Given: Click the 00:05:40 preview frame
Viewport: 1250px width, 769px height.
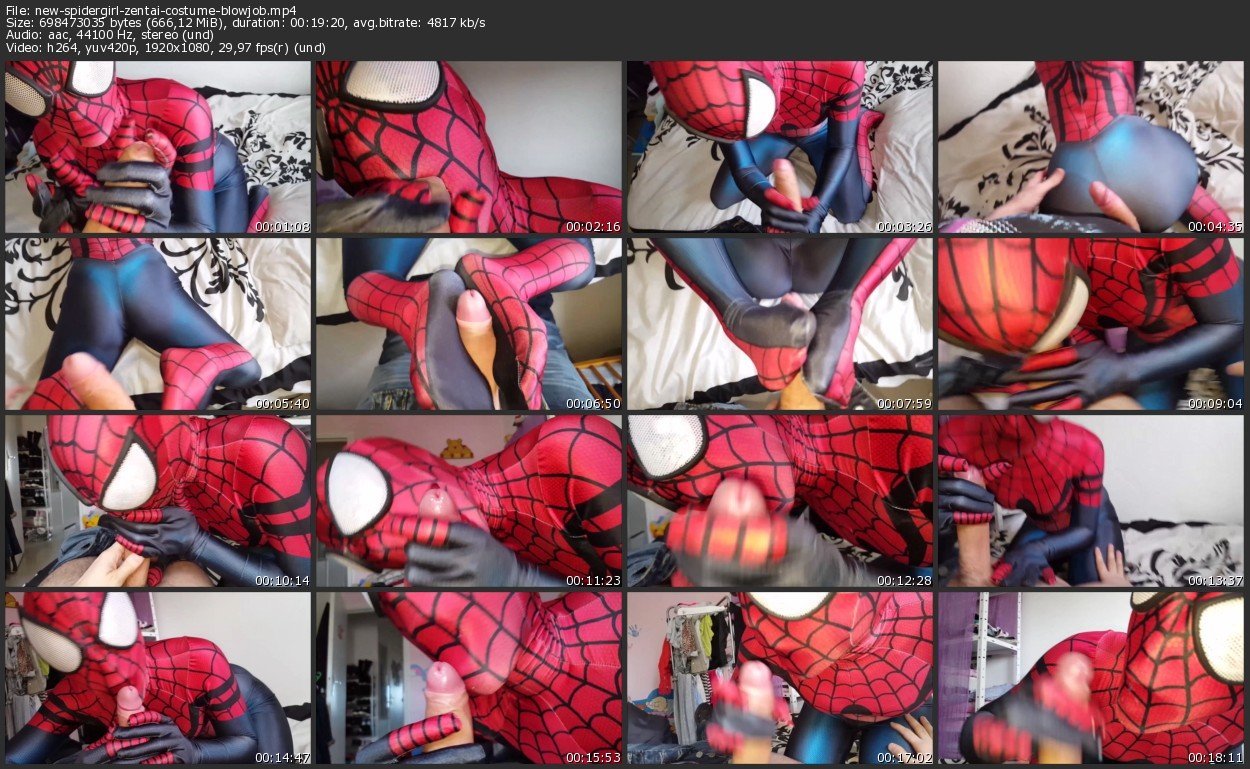Looking at the screenshot, I should 158,324.
